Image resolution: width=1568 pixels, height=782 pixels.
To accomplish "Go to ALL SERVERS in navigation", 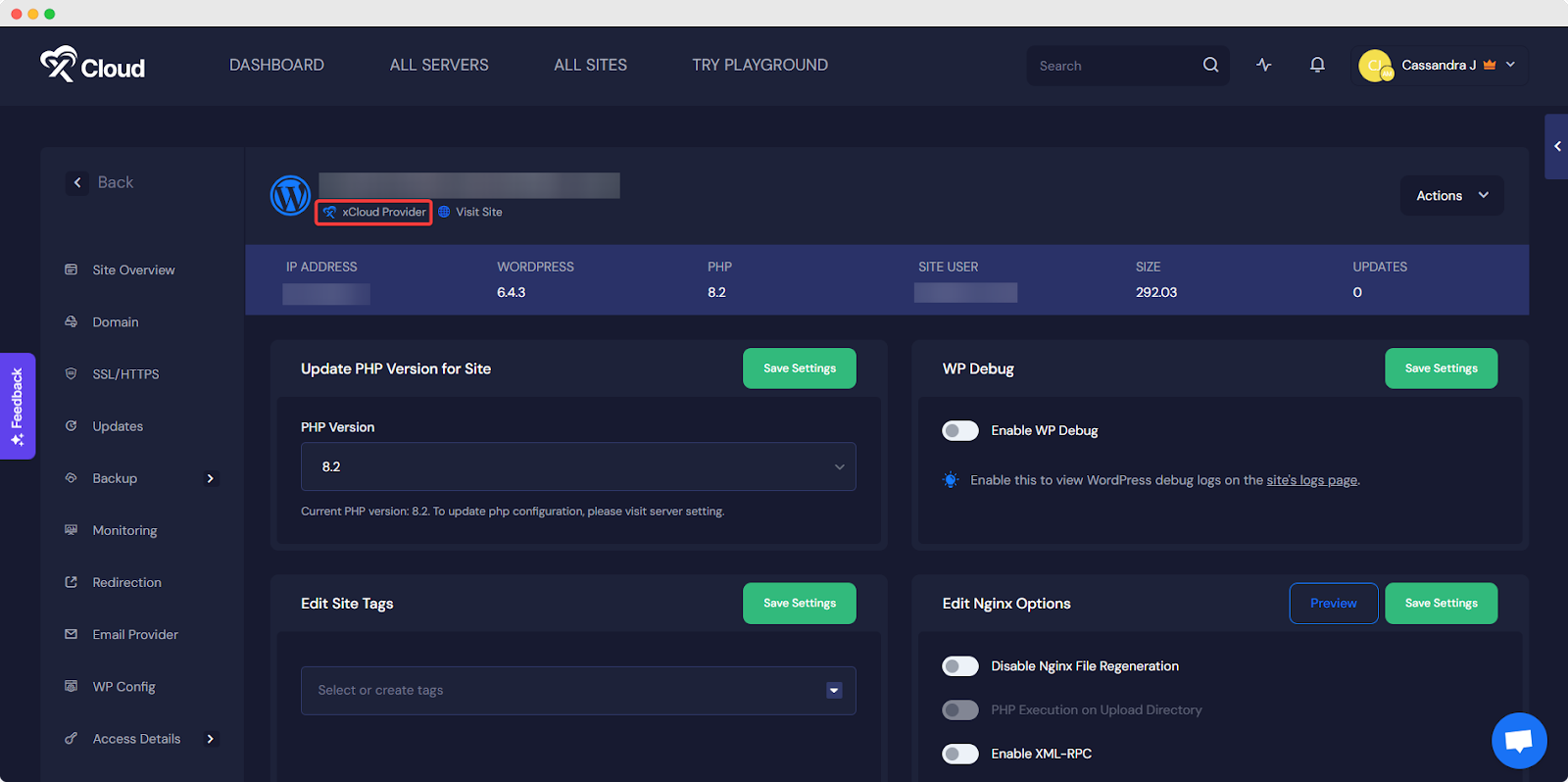I will click(439, 65).
